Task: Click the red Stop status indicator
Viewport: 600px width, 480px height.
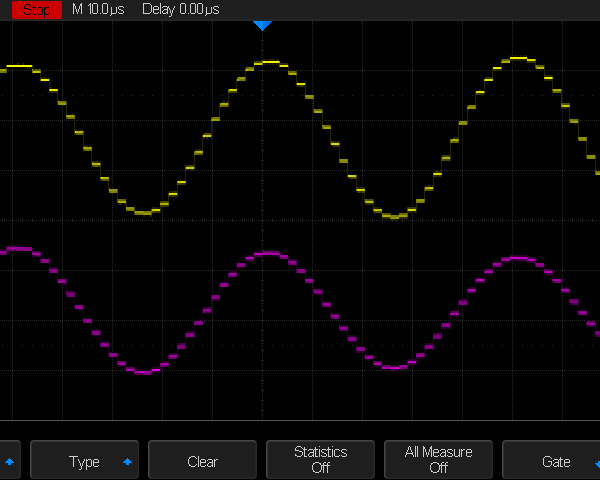Action: click(x=36, y=9)
